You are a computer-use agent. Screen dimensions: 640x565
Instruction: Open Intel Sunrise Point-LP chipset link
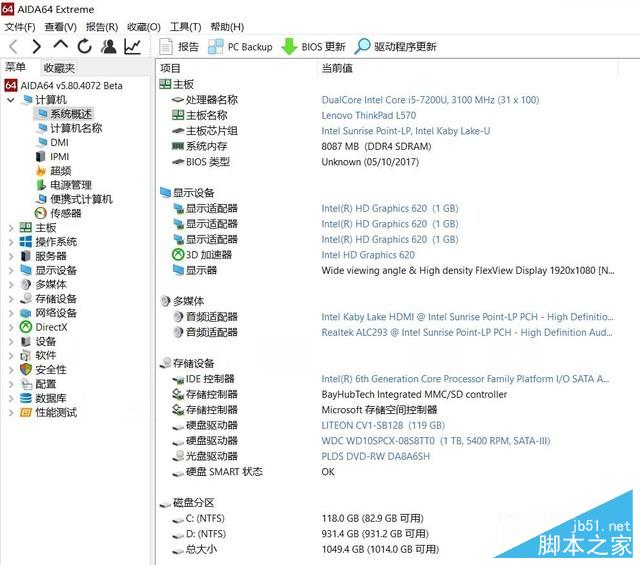(x=406, y=131)
